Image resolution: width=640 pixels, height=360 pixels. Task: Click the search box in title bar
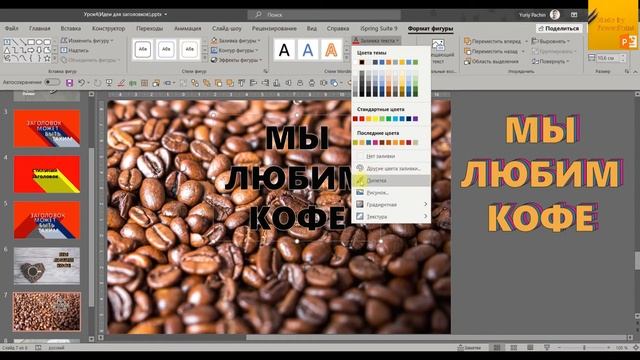coord(324,14)
